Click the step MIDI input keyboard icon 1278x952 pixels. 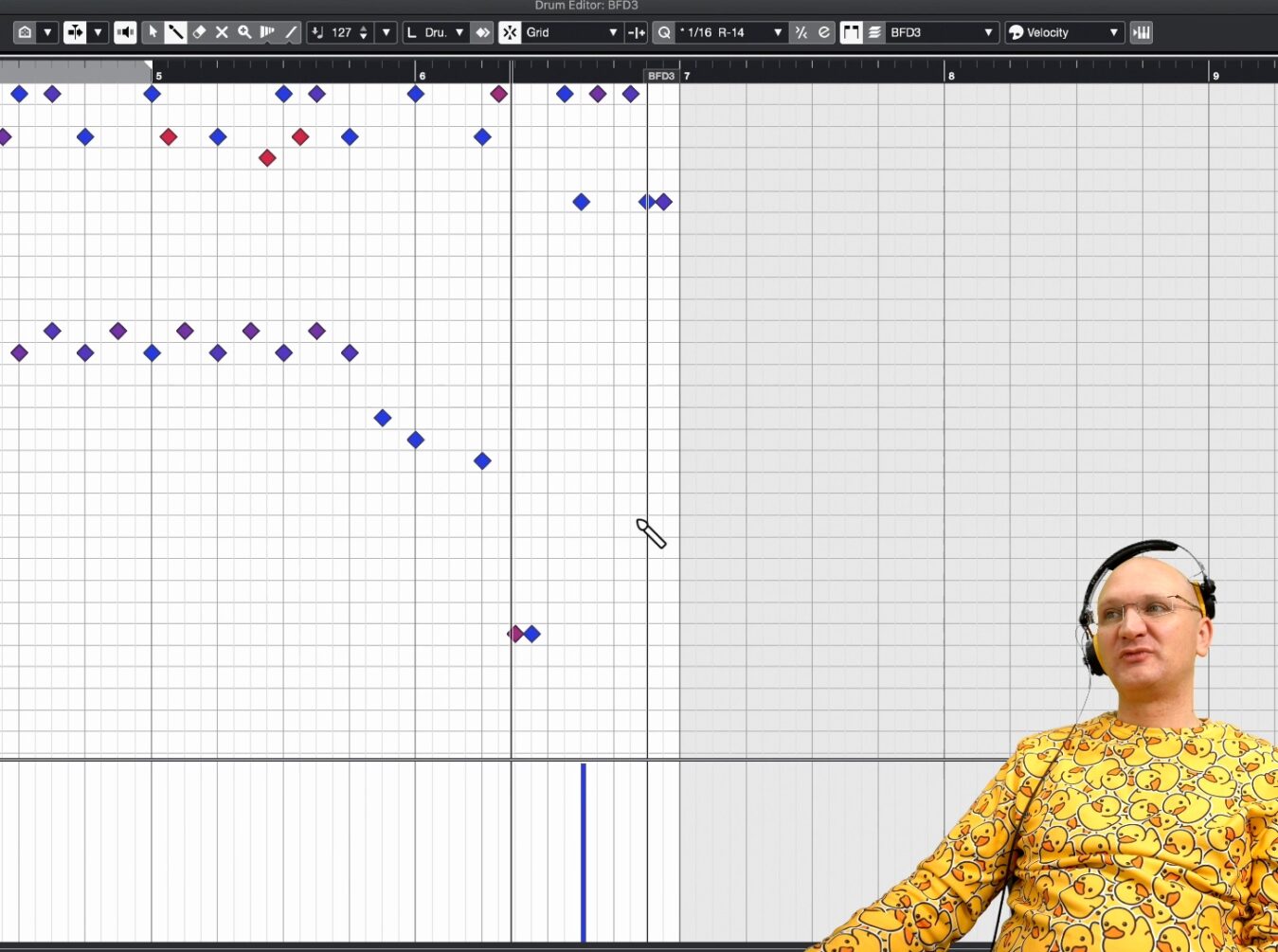pos(1142,32)
